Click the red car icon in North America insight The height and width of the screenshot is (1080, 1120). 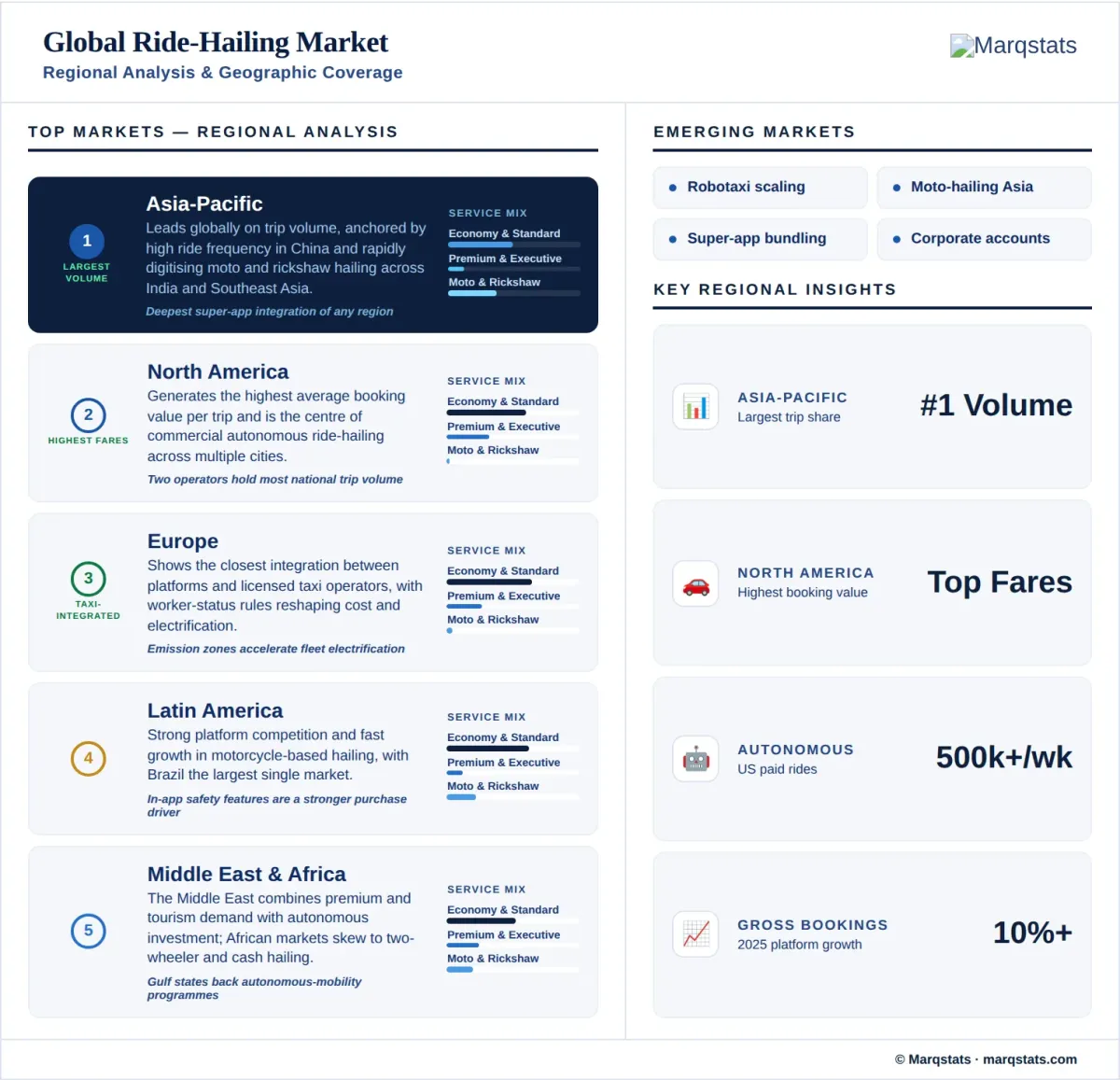pyautogui.click(x=695, y=584)
